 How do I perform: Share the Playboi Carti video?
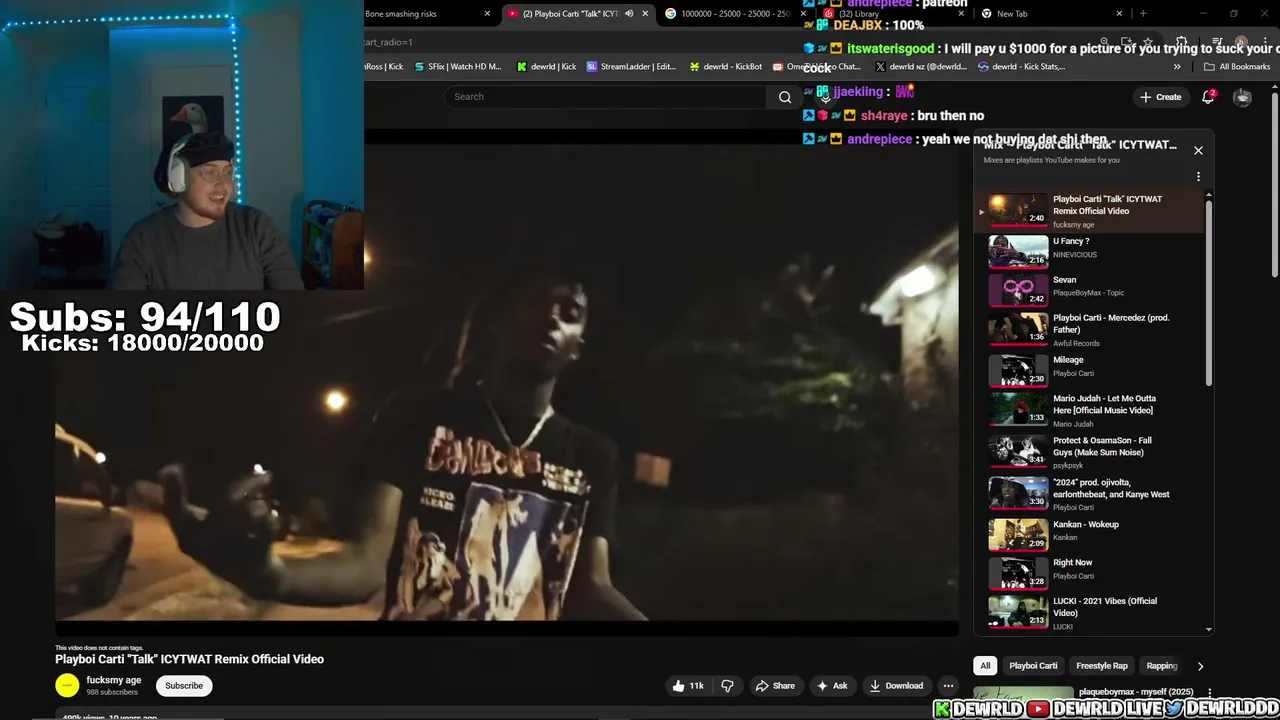(775, 686)
